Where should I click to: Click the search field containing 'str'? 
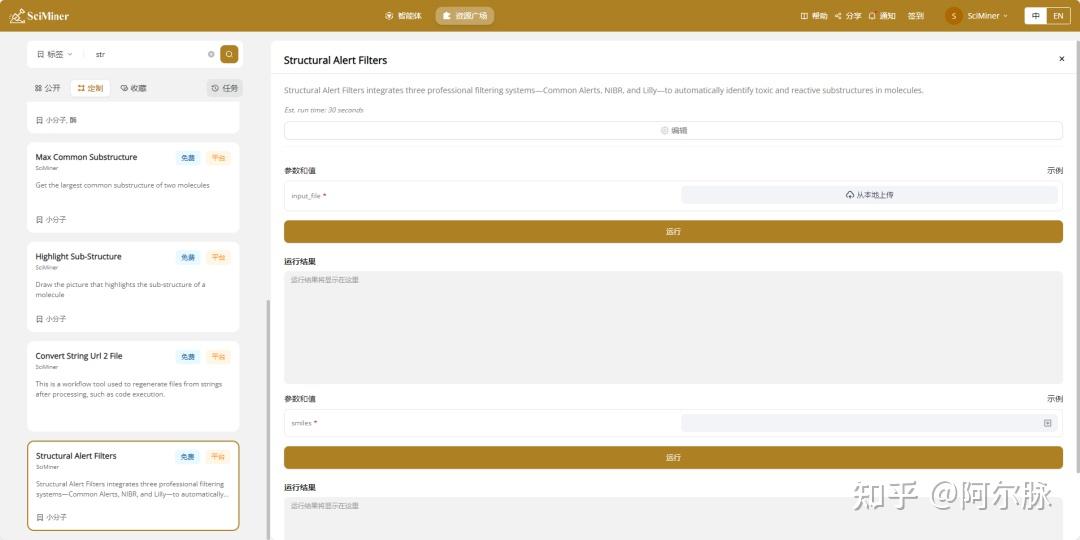148,54
